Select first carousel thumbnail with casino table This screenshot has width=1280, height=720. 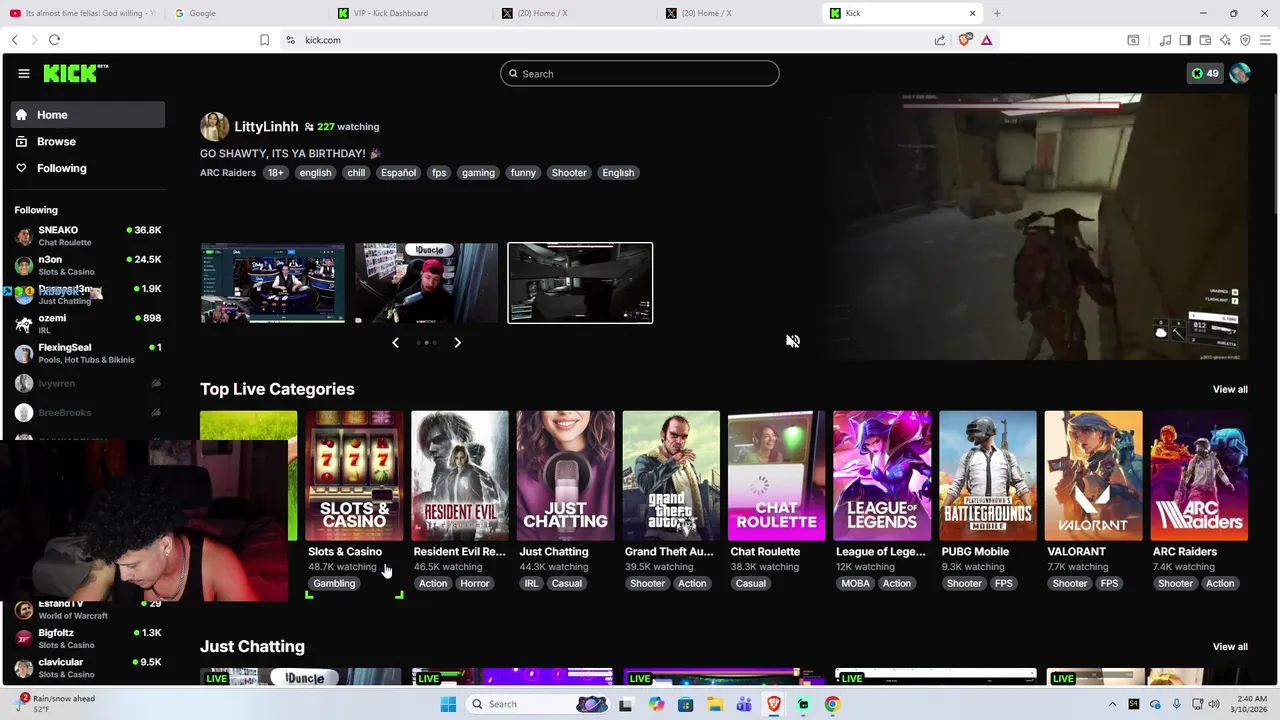(273, 283)
